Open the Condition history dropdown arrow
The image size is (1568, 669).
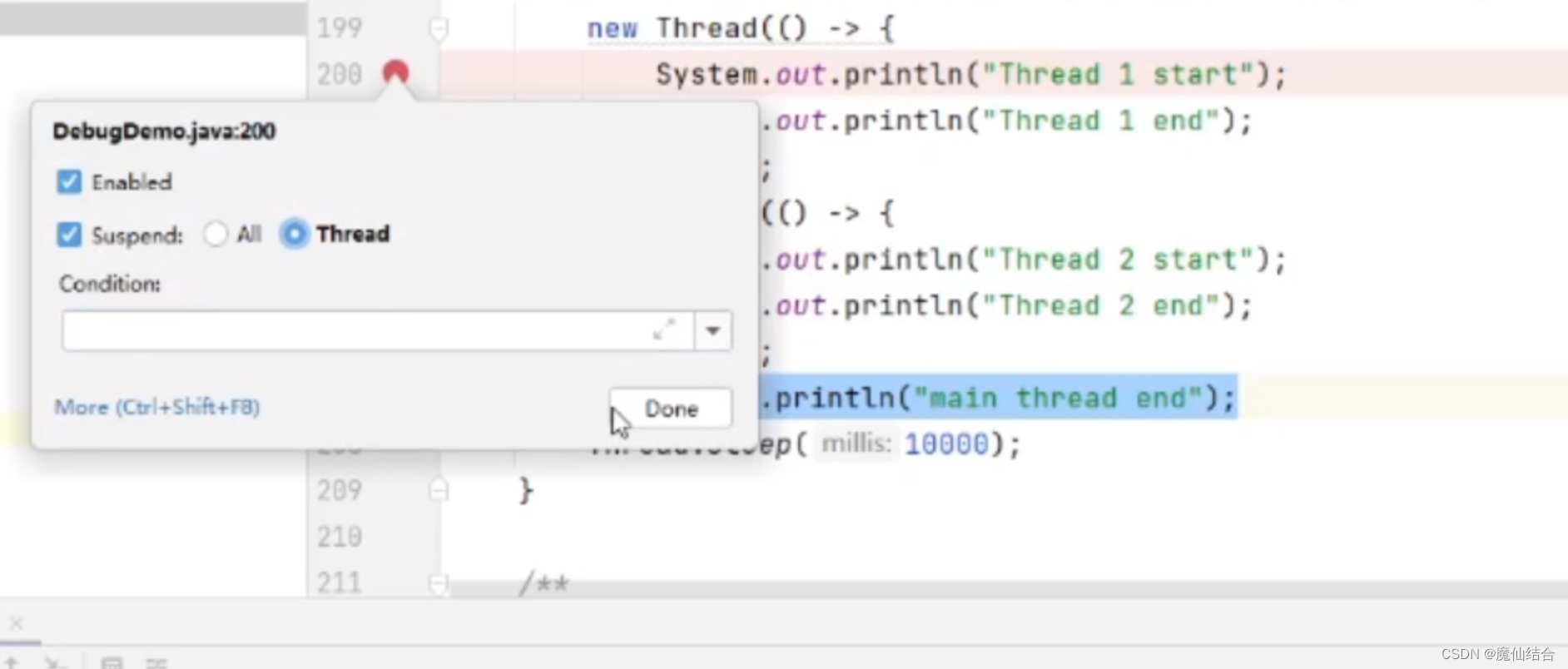713,331
